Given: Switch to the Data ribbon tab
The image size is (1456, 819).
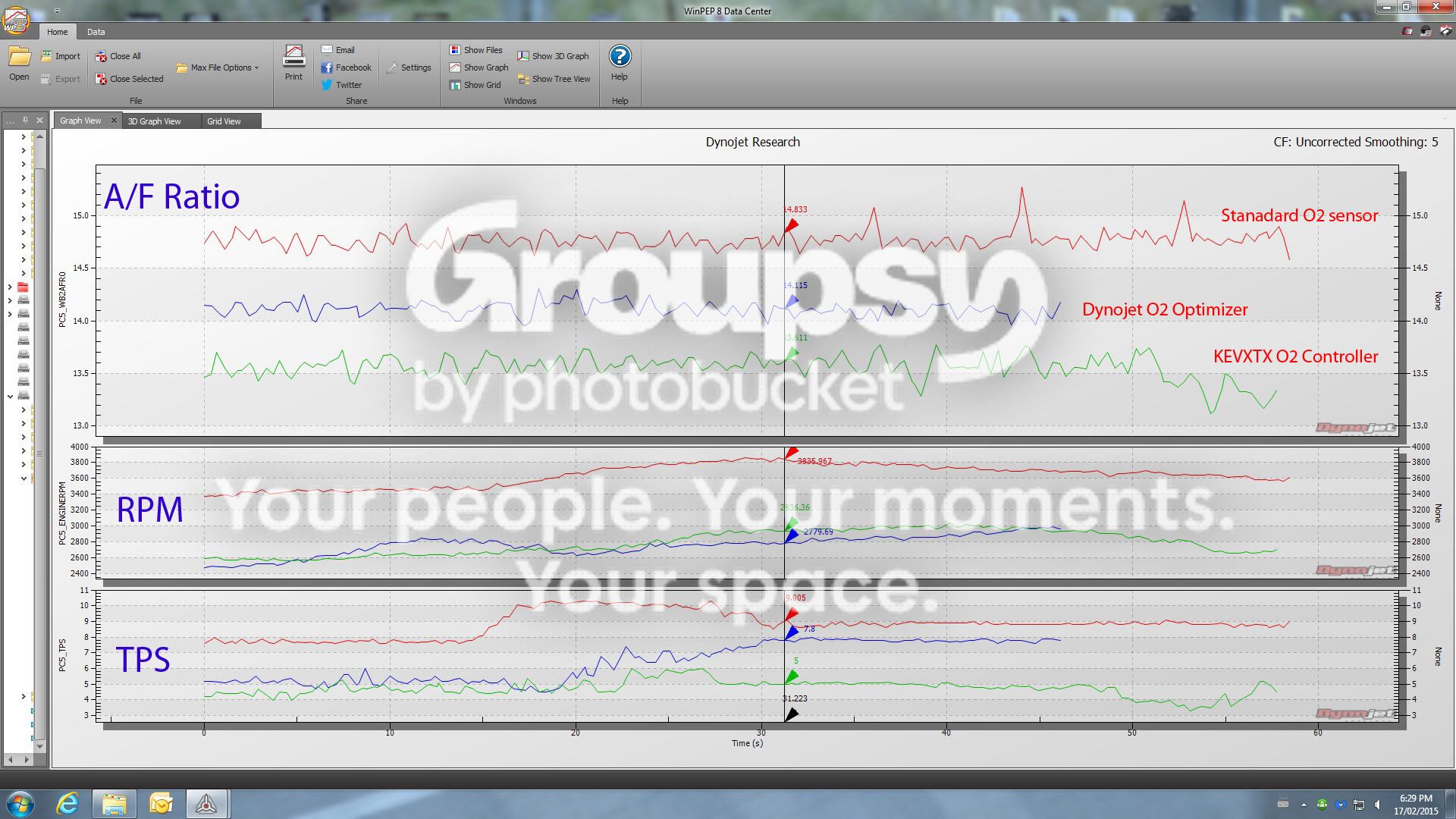Looking at the screenshot, I should pos(96,32).
